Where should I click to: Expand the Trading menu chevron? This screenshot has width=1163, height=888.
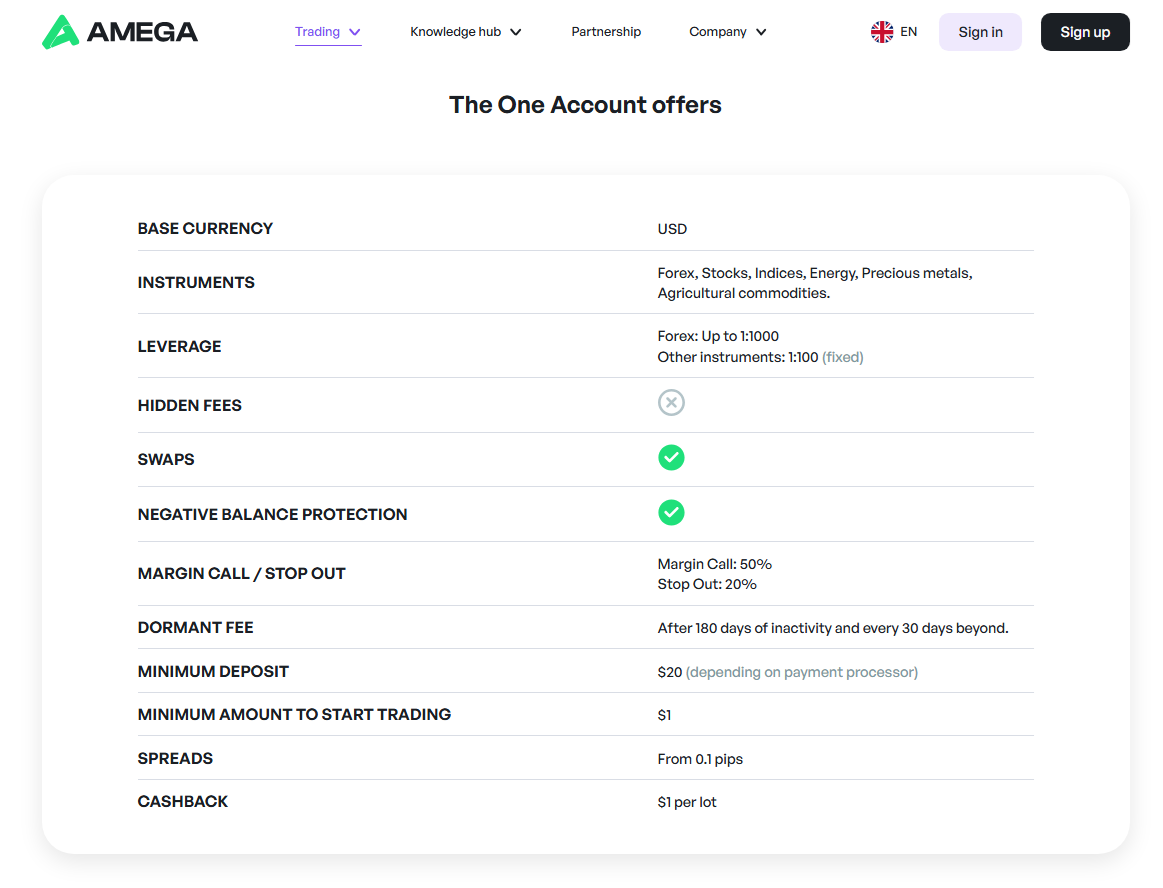pyautogui.click(x=355, y=32)
